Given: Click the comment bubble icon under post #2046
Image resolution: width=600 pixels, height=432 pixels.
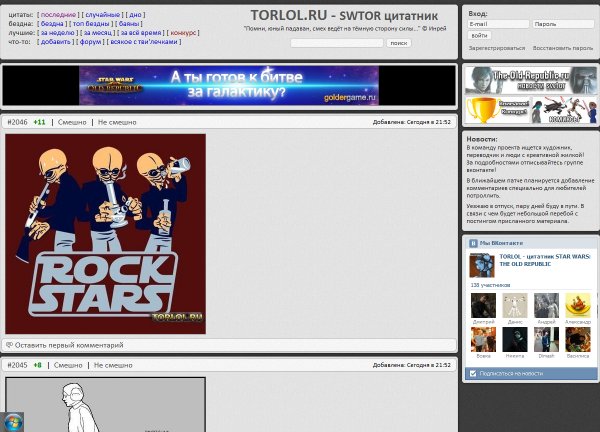Looking at the screenshot, I should [10, 345].
